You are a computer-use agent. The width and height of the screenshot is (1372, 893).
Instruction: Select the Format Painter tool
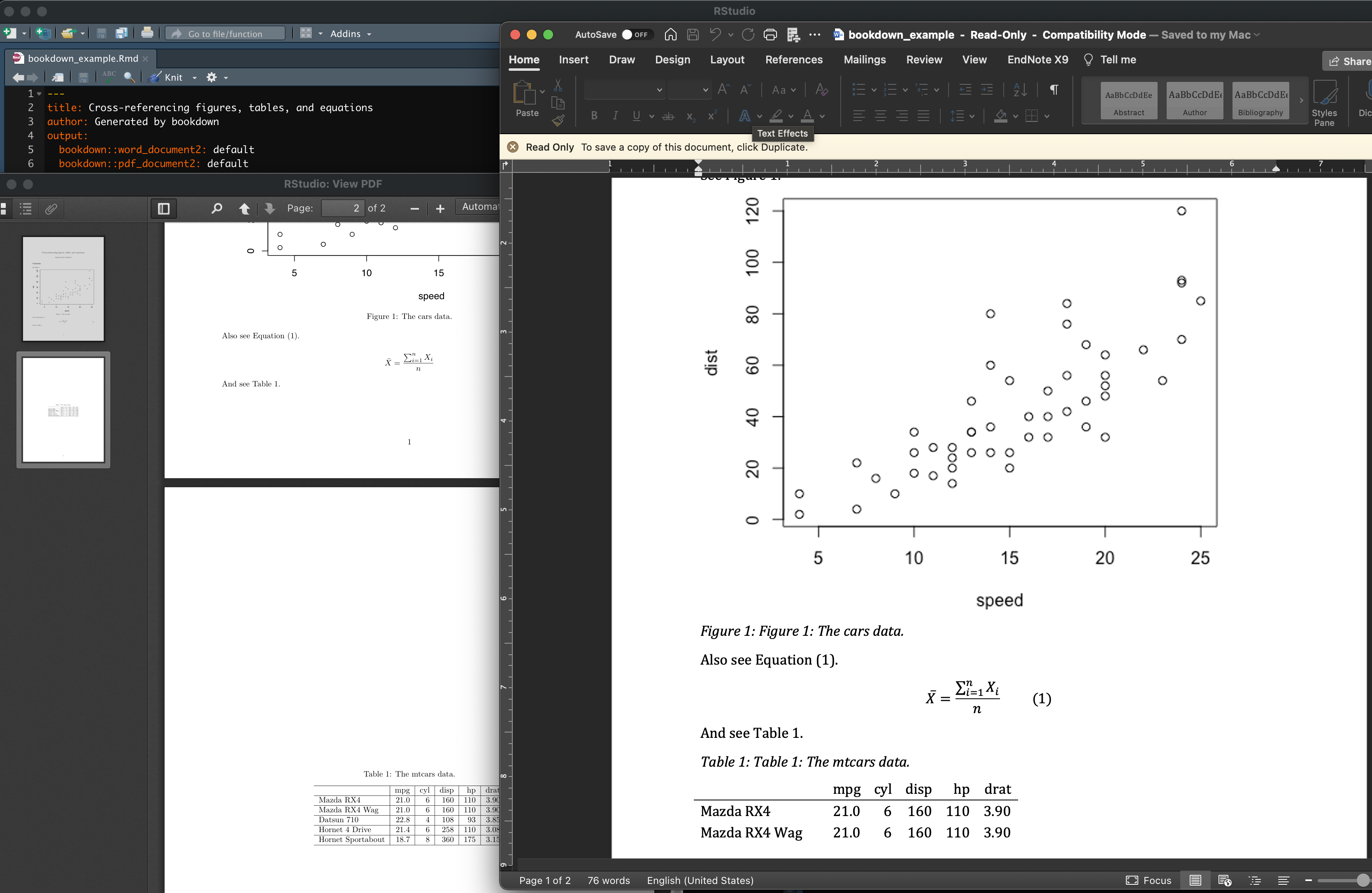click(558, 121)
